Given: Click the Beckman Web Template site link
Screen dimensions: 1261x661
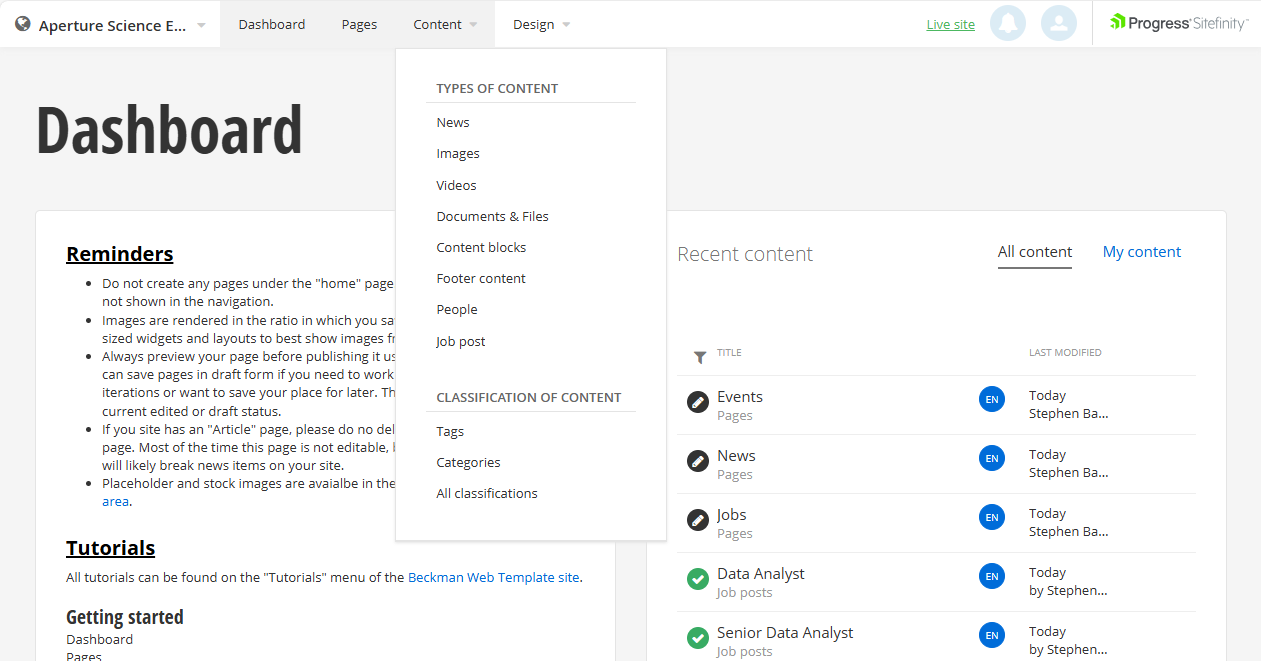Looking at the screenshot, I should click(x=493, y=576).
